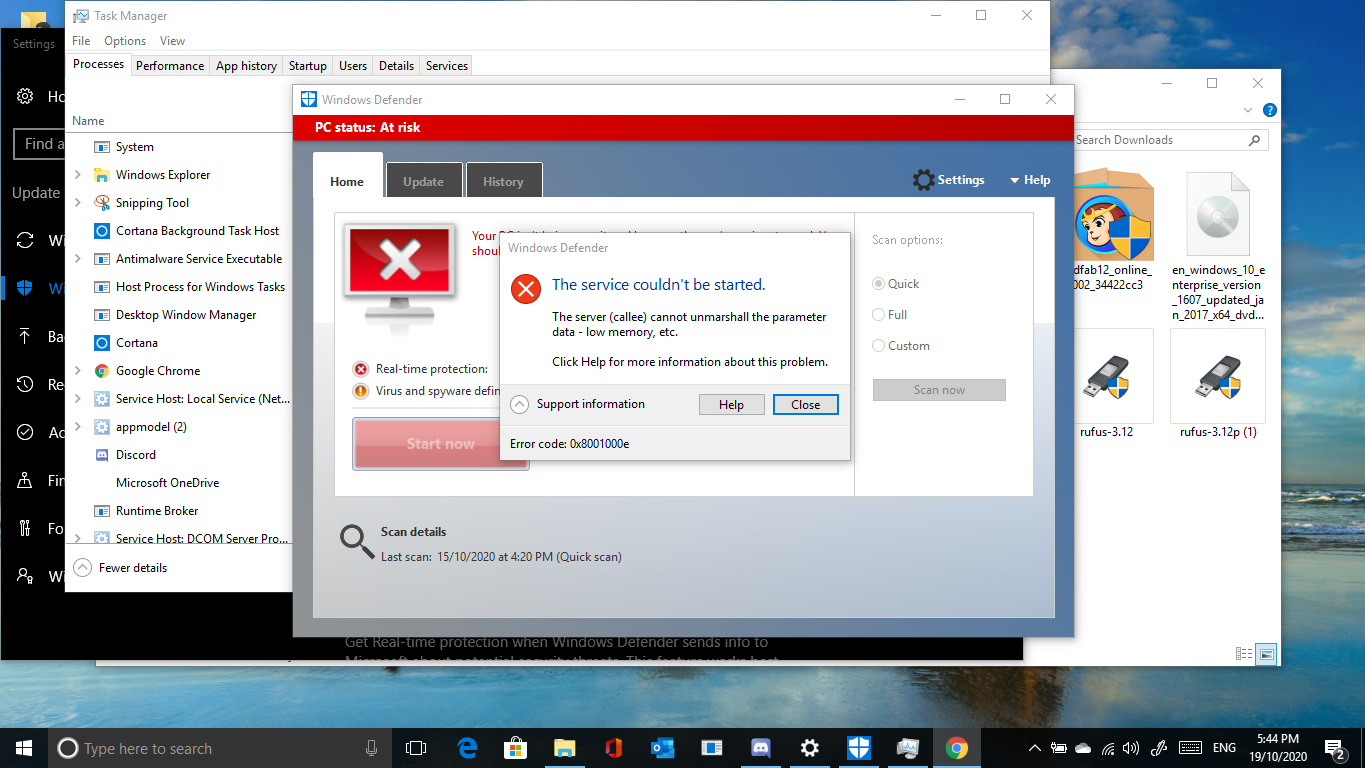Open File Explorer help question-mark icon
1365x768 pixels.
point(1269,110)
